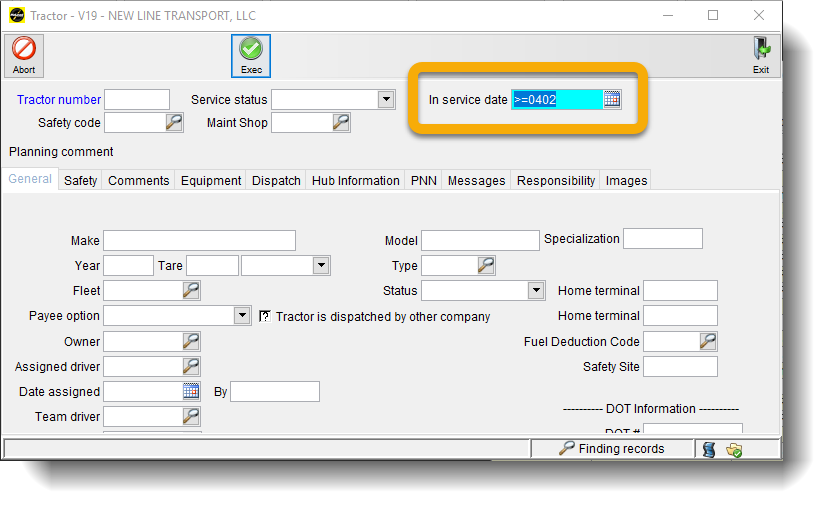This screenshot has height=513, width=835.
Task: Minimize the Tractor window
Action: coord(668,15)
